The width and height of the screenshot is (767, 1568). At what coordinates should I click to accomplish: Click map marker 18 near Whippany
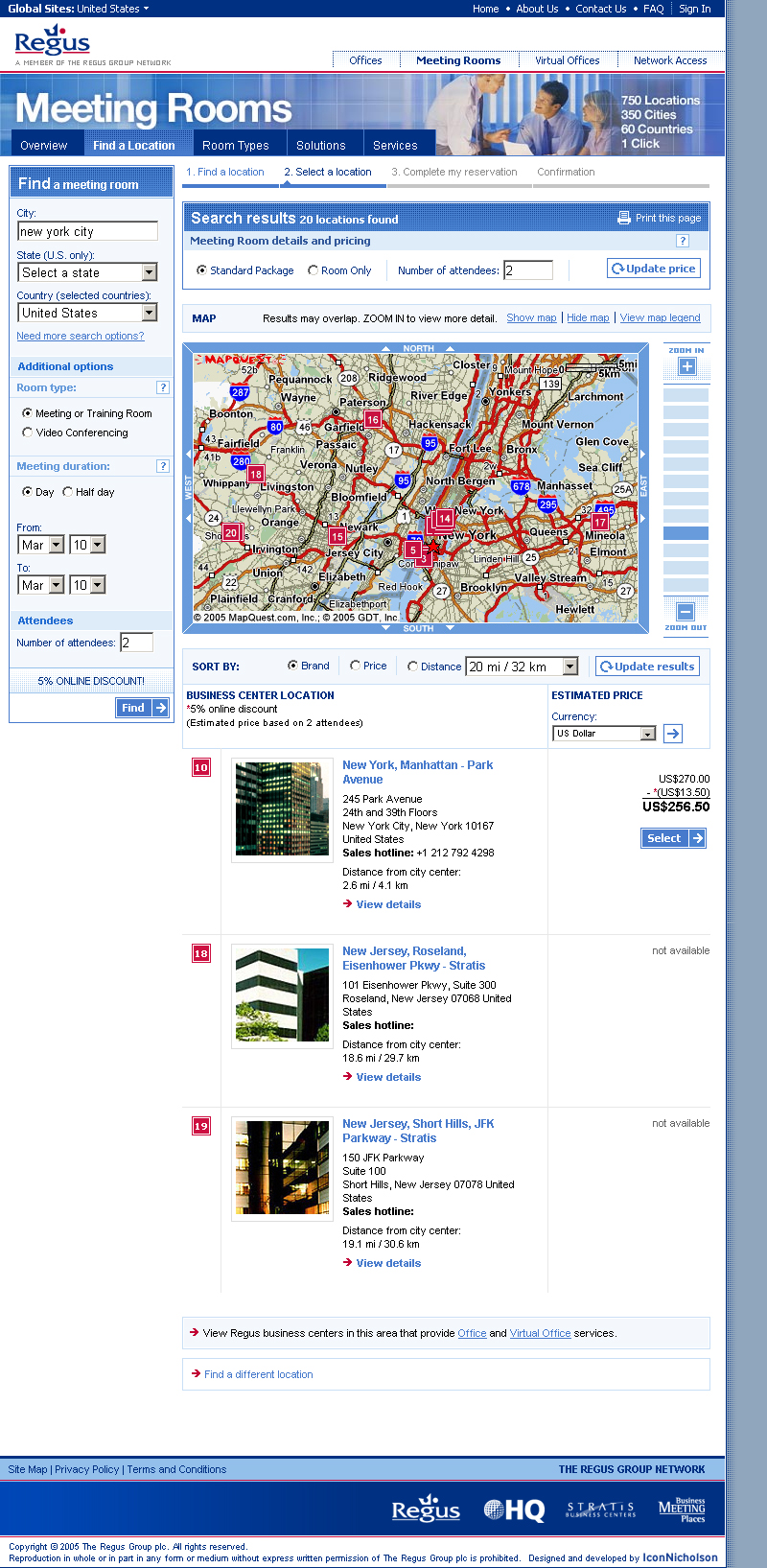tap(256, 474)
